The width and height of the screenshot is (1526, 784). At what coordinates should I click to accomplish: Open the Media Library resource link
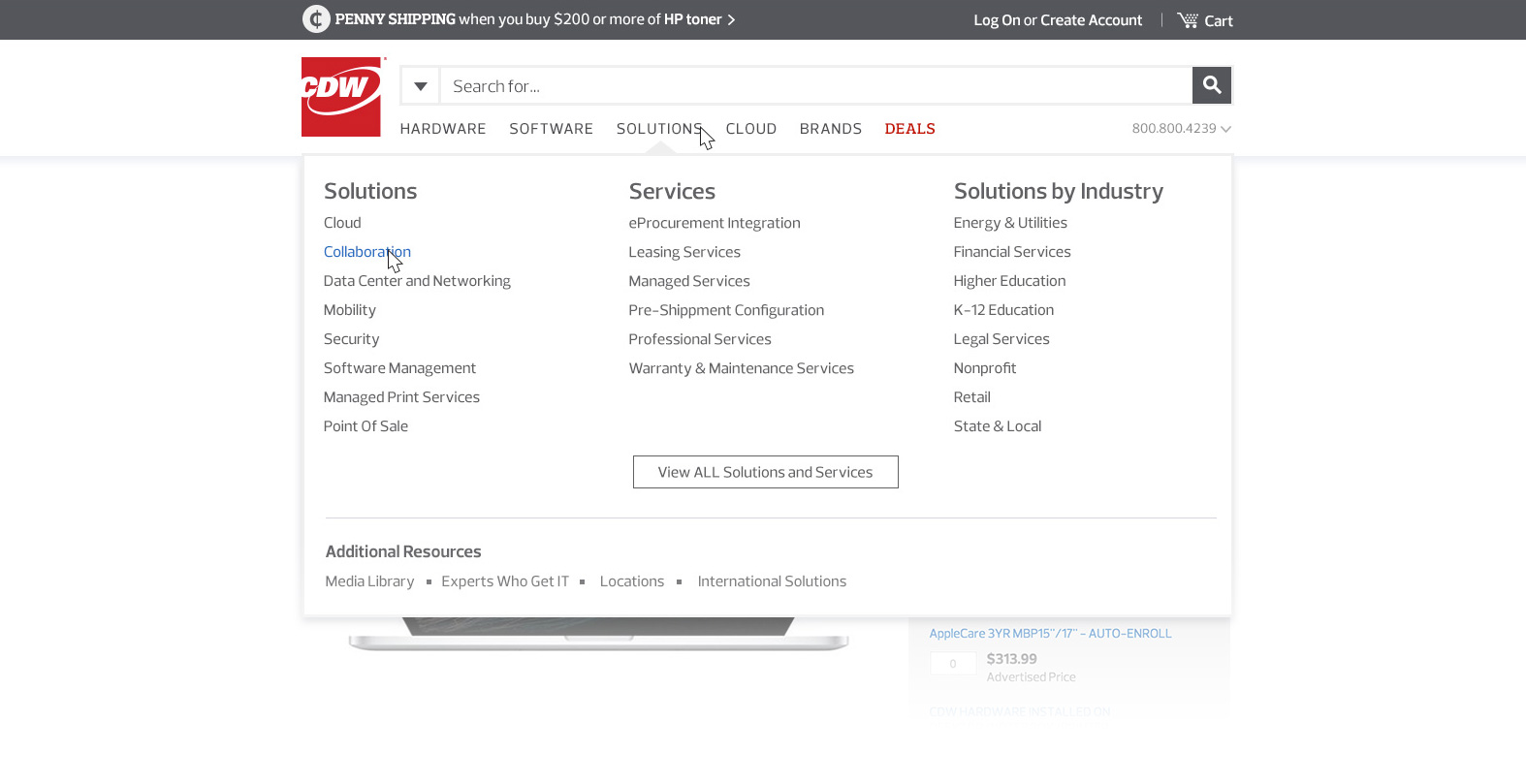point(369,581)
